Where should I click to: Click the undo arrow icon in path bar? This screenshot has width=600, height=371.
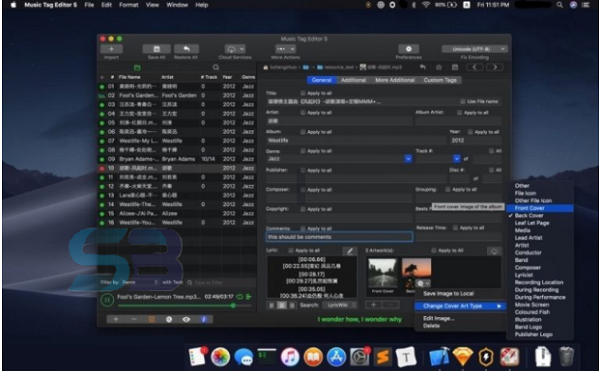pos(422,67)
